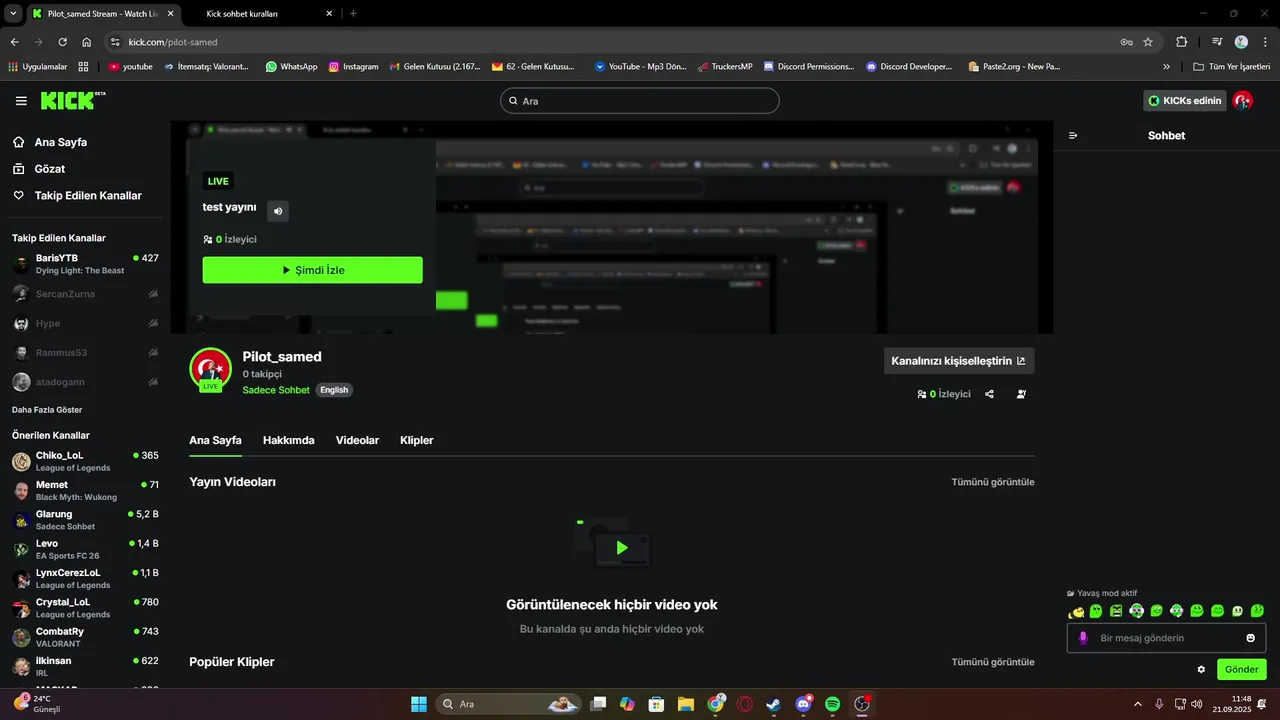
Task: Select Ana Sayfa channel tab
Action: pos(215,440)
